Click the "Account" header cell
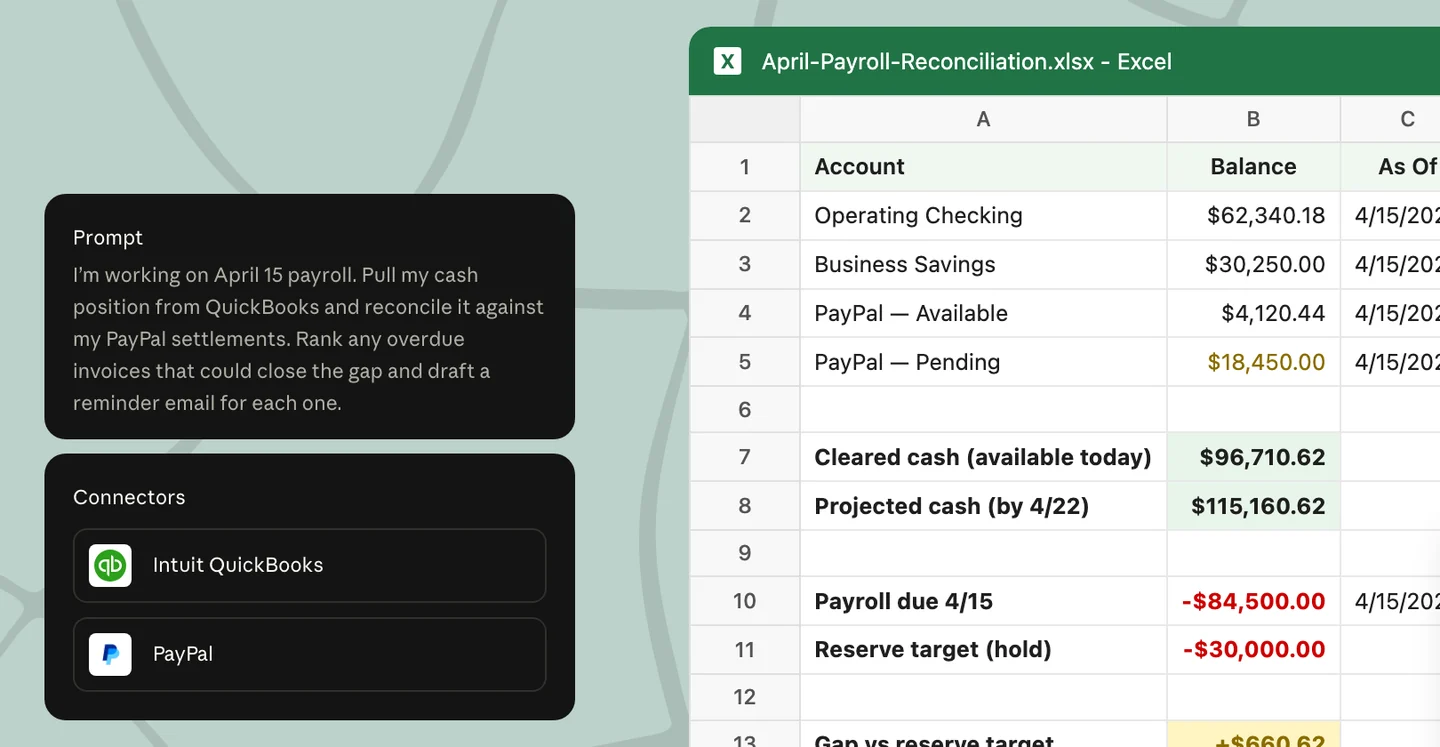Screen dimensions: 1440x747 pyautogui.click(x=983, y=167)
